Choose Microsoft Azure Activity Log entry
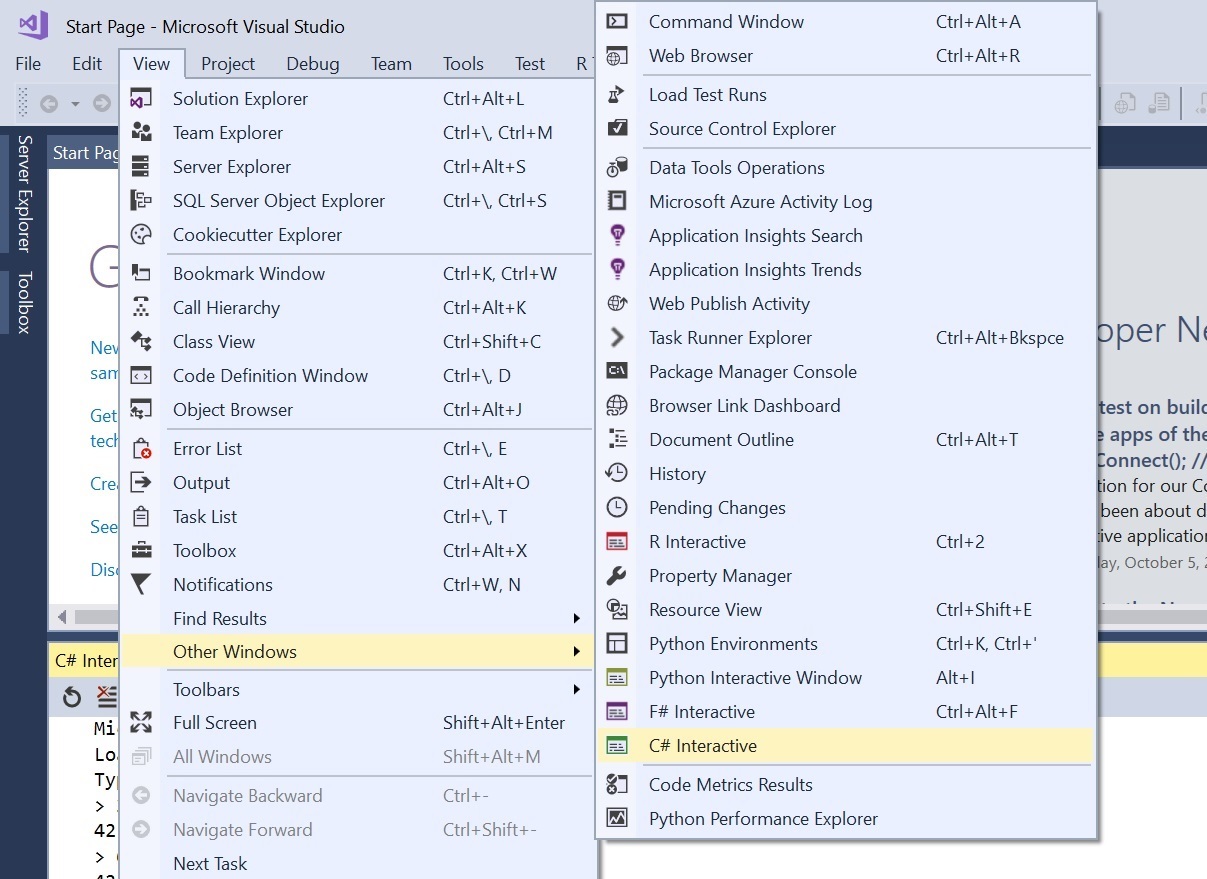The width and height of the screenshot is (1207, 879). click(x=845, y=202)
